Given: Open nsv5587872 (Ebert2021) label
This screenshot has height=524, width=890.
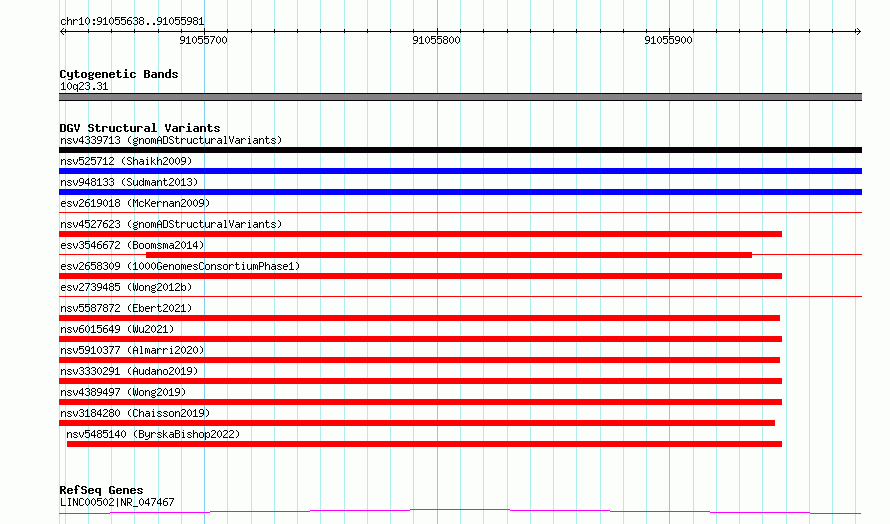Looking at the screenshot, I should (x=126, y=308).
